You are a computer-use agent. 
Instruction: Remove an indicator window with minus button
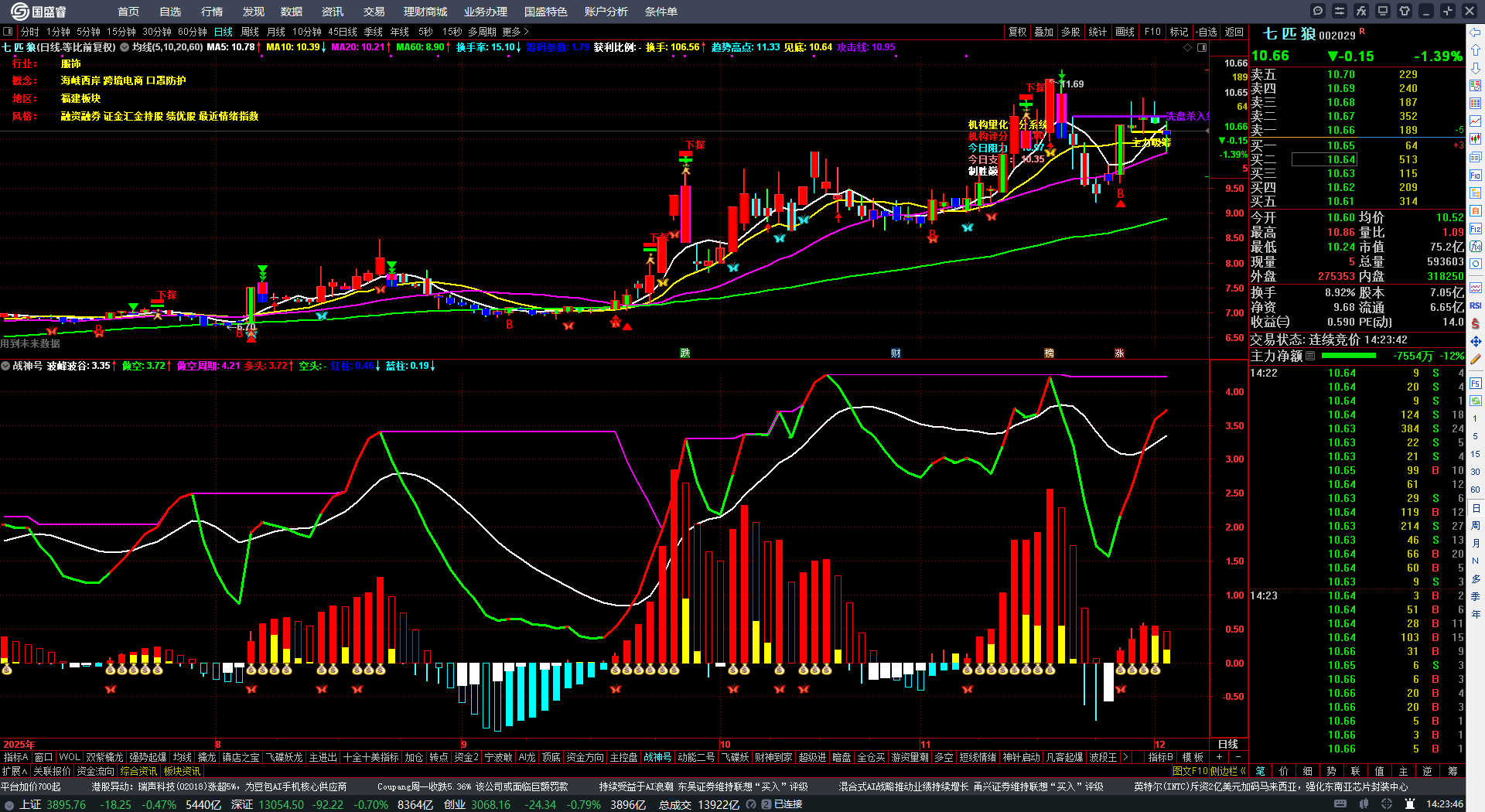[1237, 757]
